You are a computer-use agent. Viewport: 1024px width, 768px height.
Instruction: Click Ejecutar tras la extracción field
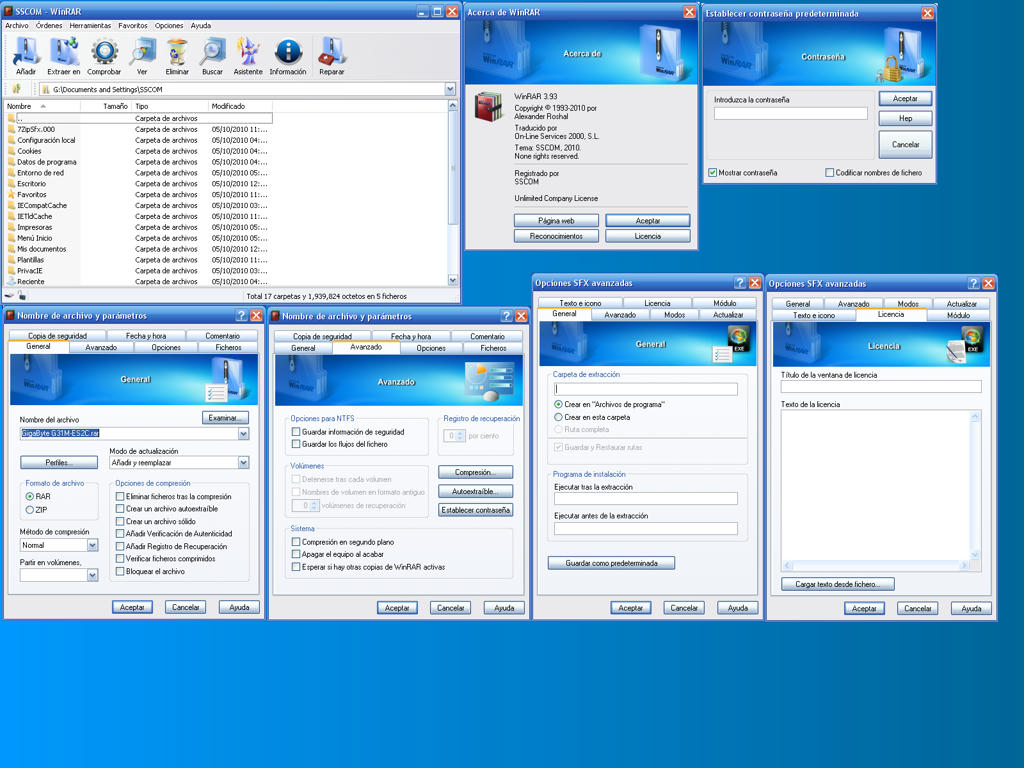click(646, 498)
